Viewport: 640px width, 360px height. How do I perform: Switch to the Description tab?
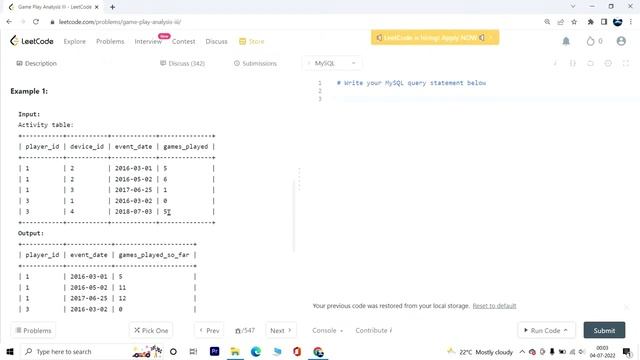(x=36, y=63)
